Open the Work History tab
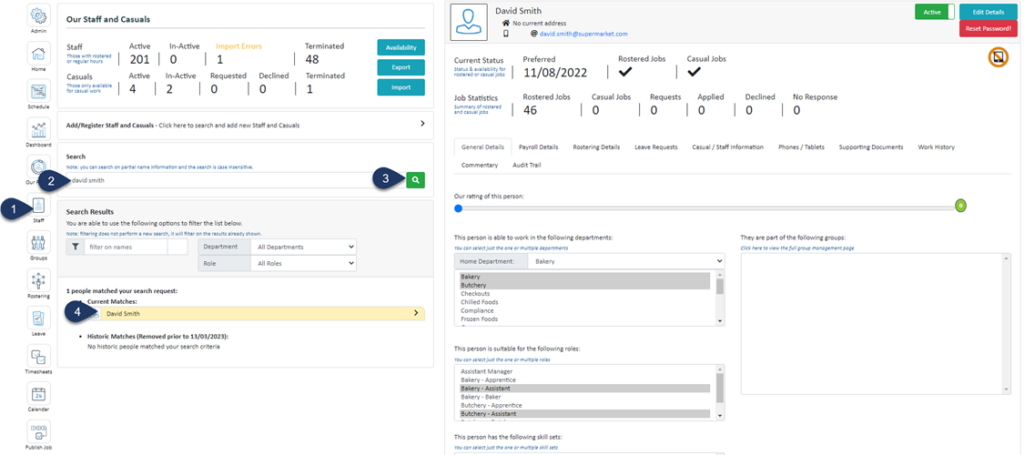This screenshot has width=1024, height=455. [x=936, y=147]
